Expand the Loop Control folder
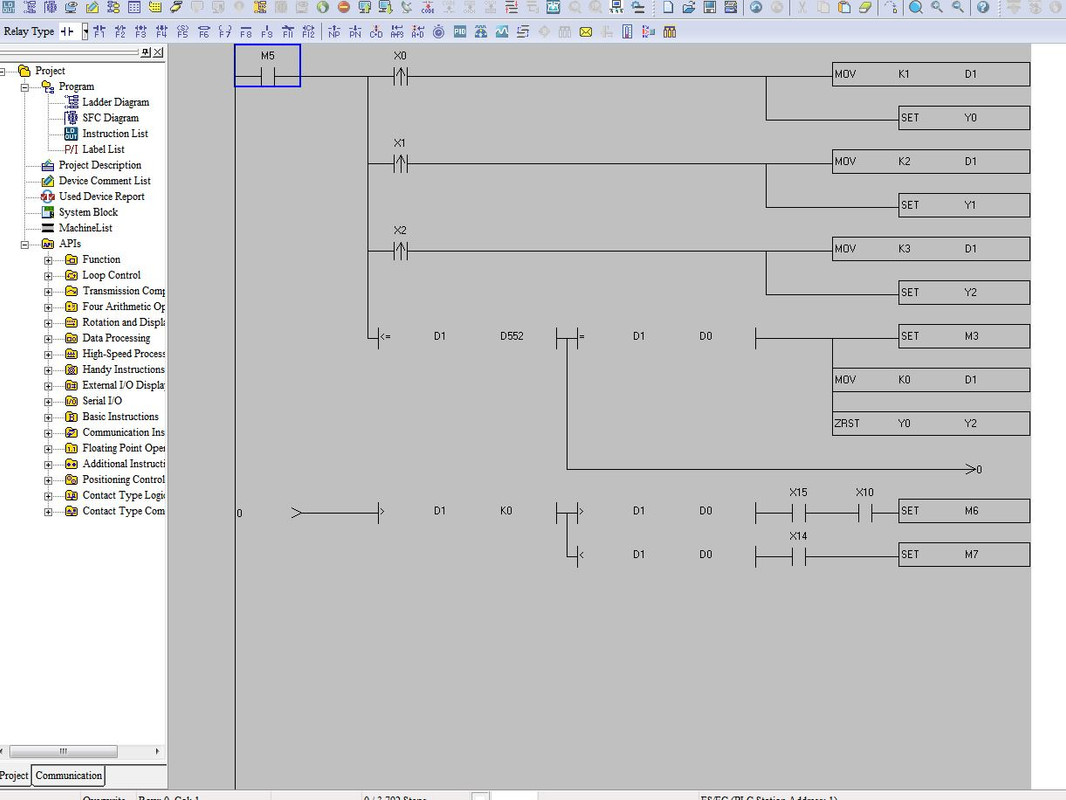The image size is (1066, 800). (x=48, y=276)
